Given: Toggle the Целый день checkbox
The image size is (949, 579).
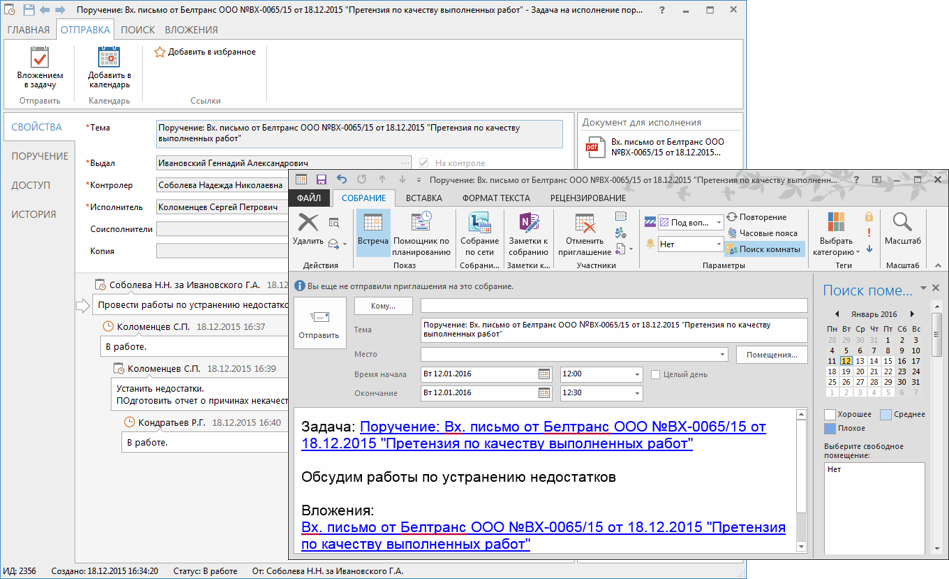Looking at the screenshot, I should coord(656,375).
